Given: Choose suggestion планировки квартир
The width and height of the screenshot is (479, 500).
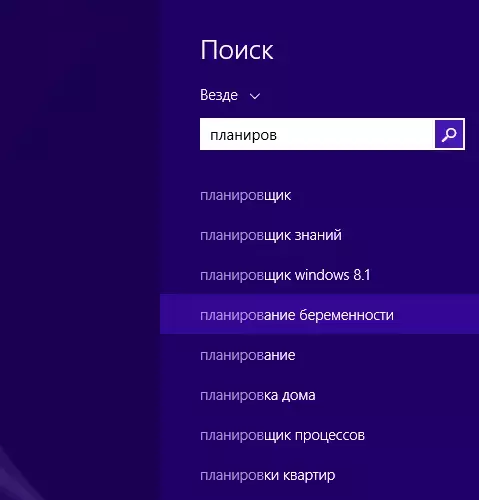Looking at the screenshot, I should (x=319, y=475).
